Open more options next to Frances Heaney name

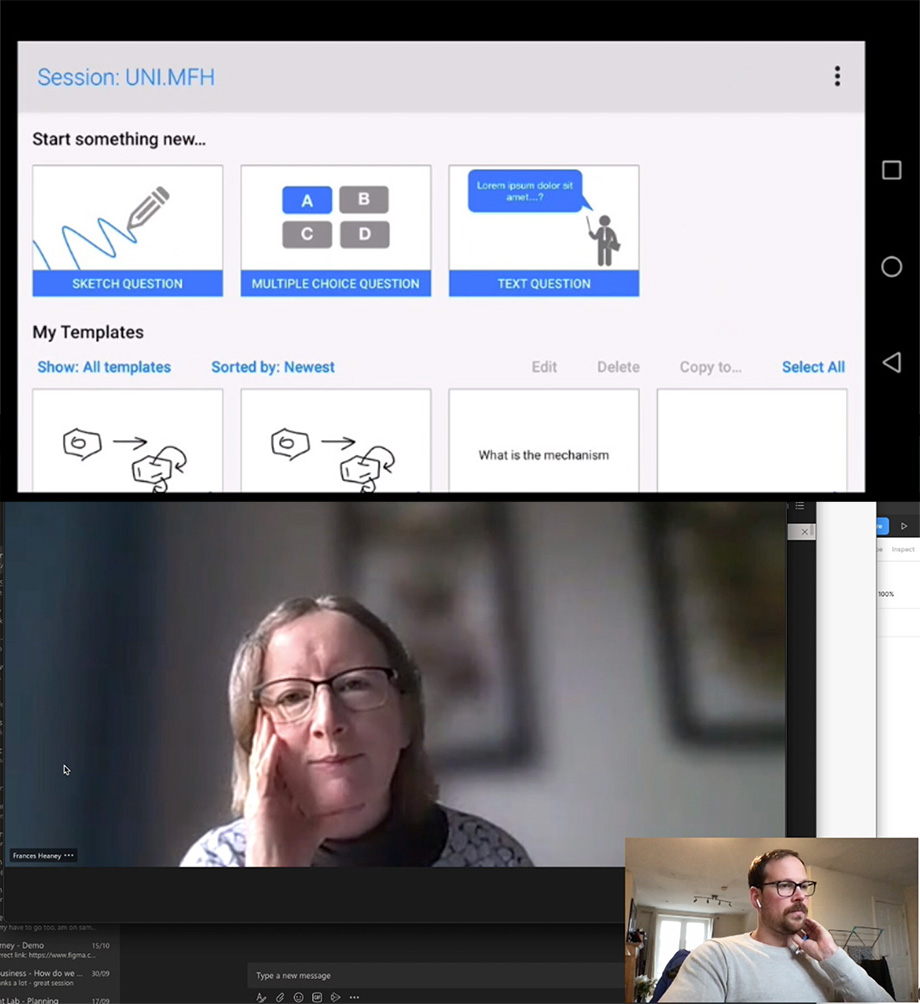pyautogui.click(x=69, y=856)
